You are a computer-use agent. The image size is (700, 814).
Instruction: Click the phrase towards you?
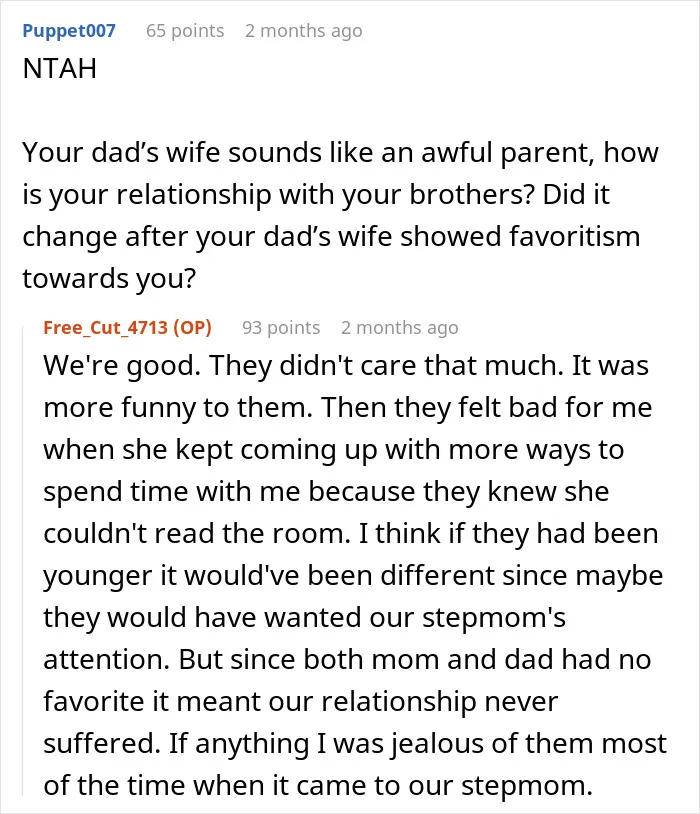[x=109, y=278]
